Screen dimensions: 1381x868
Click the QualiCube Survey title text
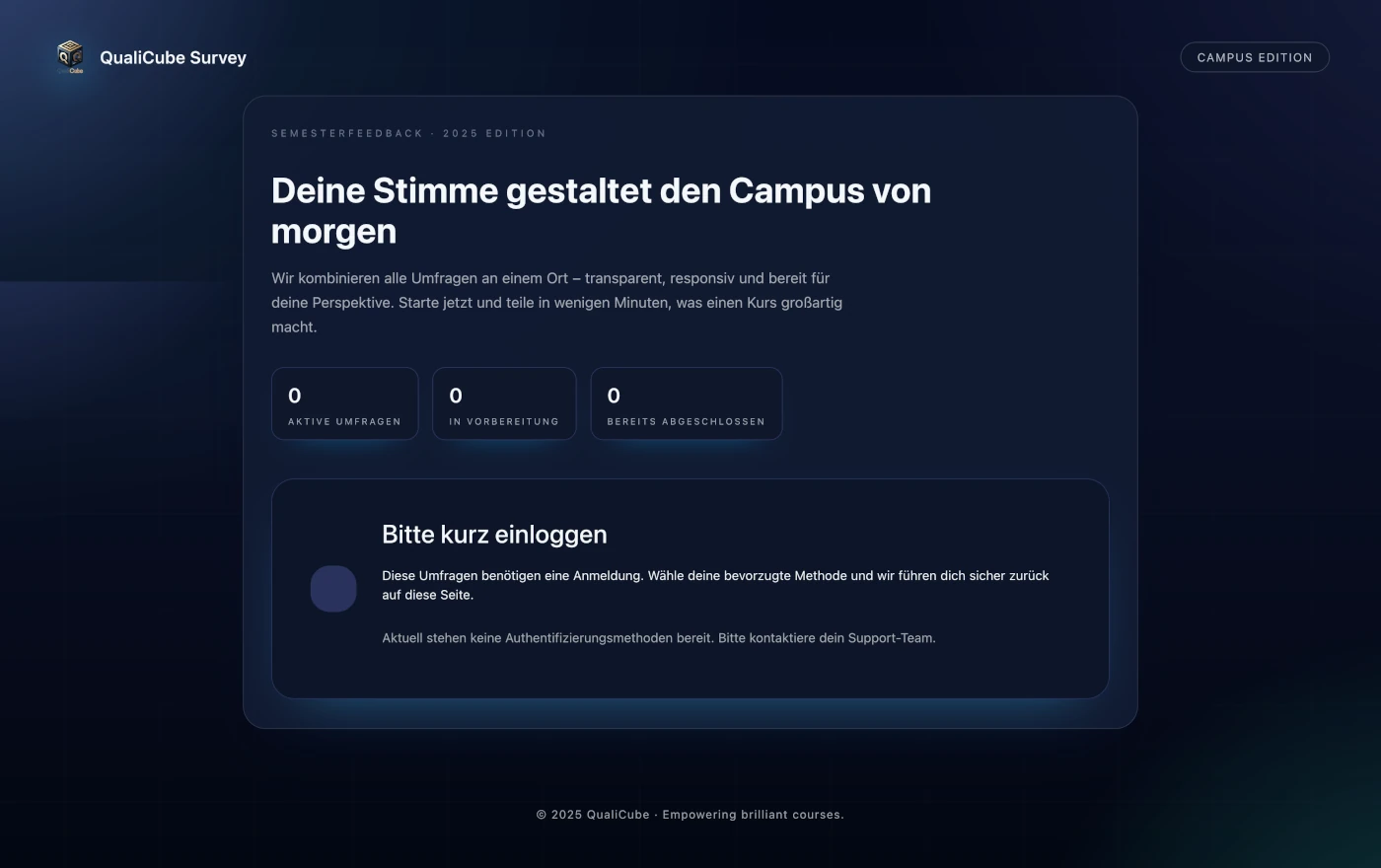coord(174,57)
